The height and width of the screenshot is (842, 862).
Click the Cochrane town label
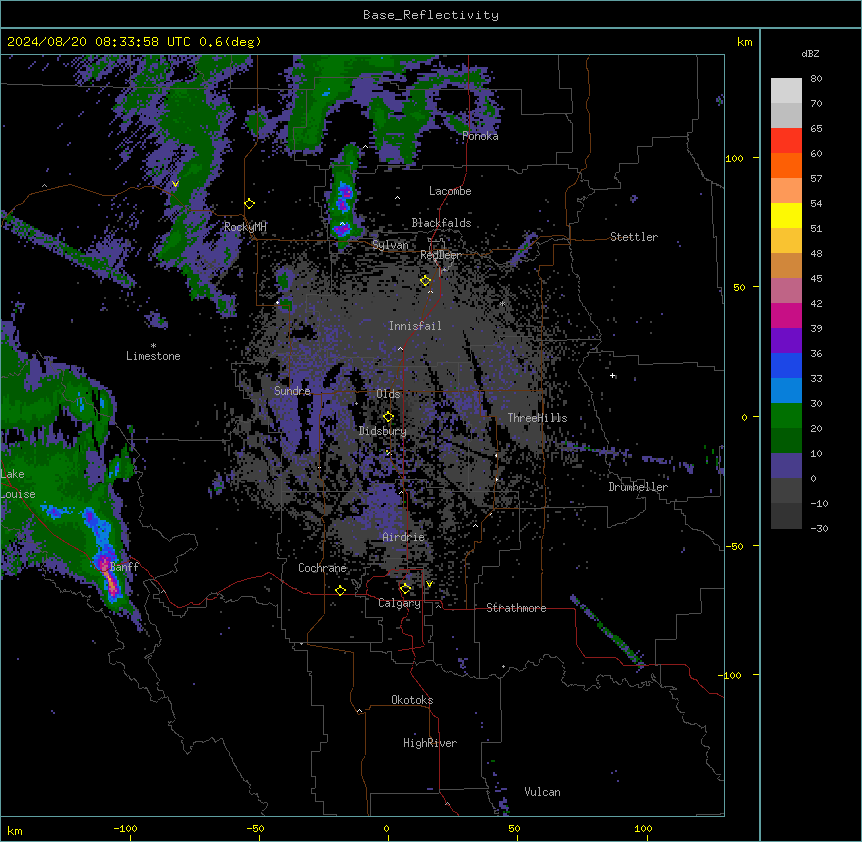coord(322,568)
